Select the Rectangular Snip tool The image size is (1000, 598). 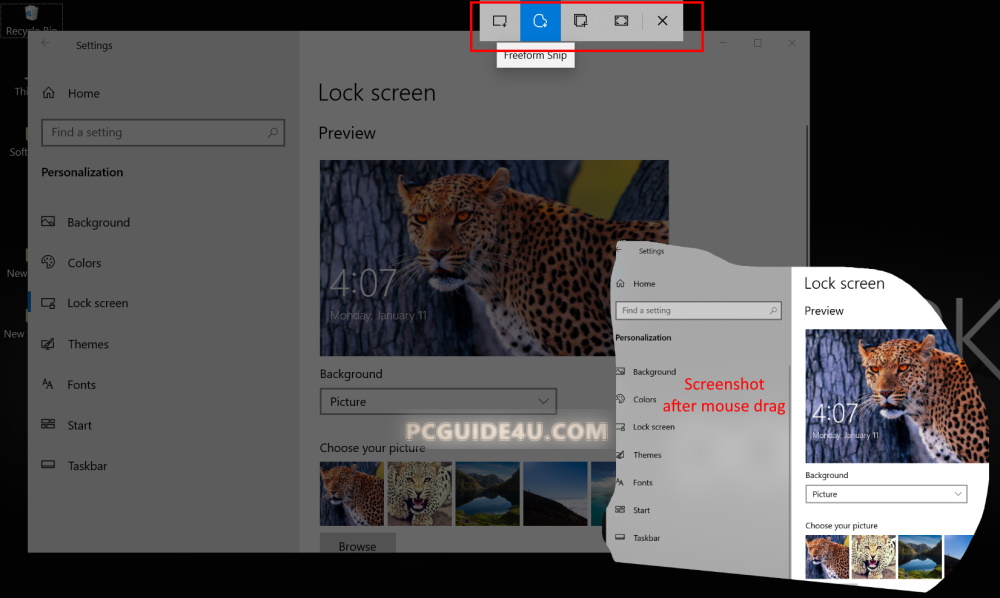500,21
